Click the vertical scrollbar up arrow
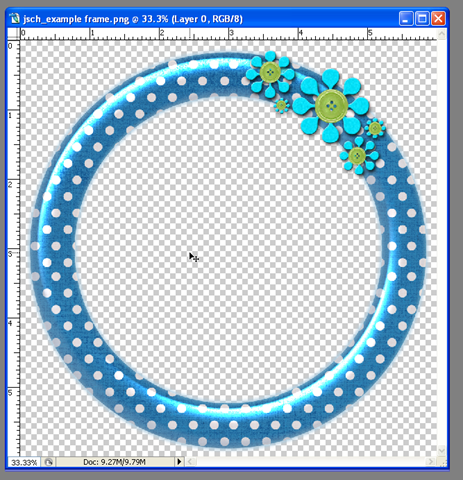463x480 pixels. click(x=442, y=34)
